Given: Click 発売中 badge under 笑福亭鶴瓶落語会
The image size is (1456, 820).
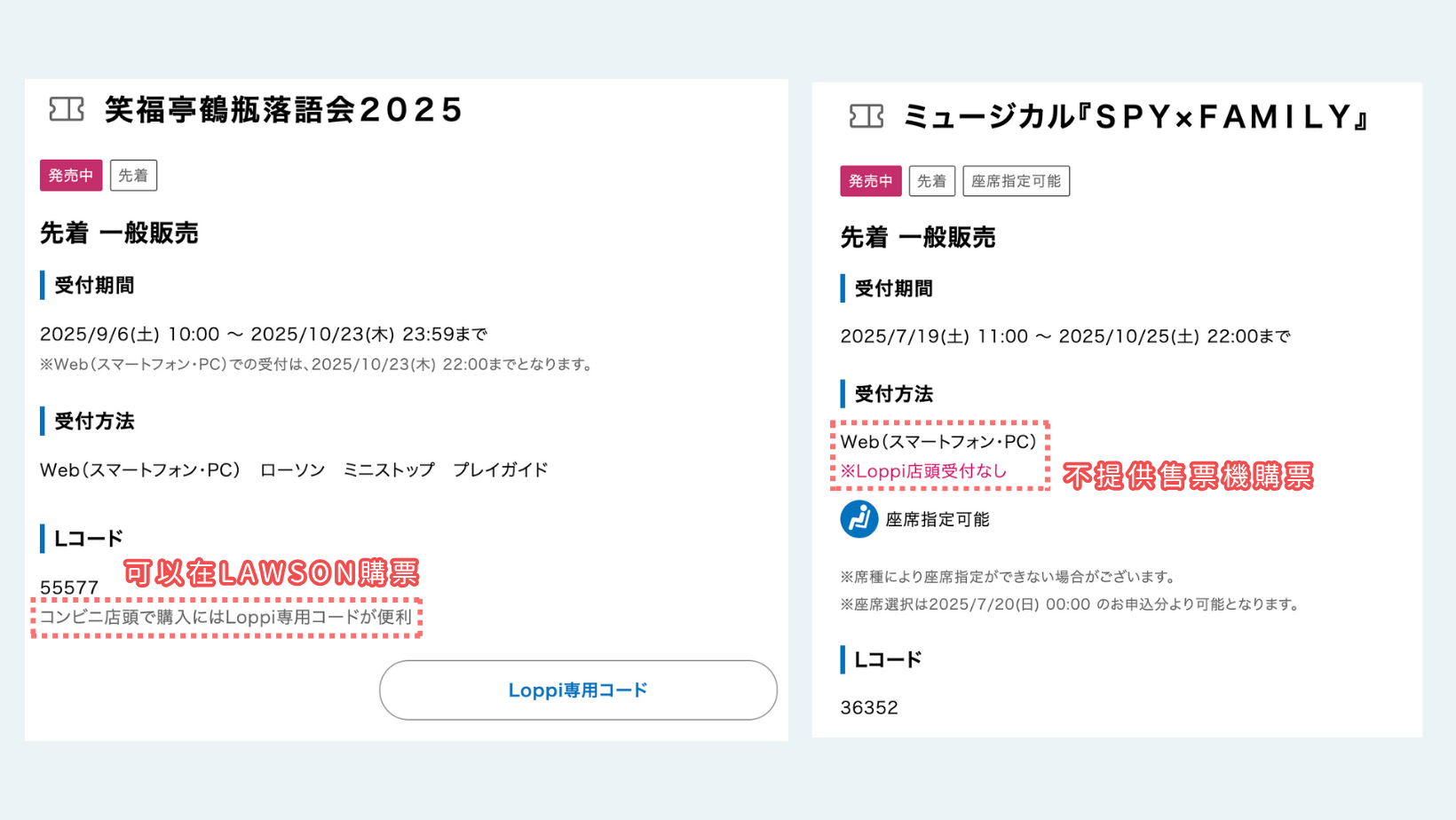Looking at the screenshot, I should coord(71,176).
